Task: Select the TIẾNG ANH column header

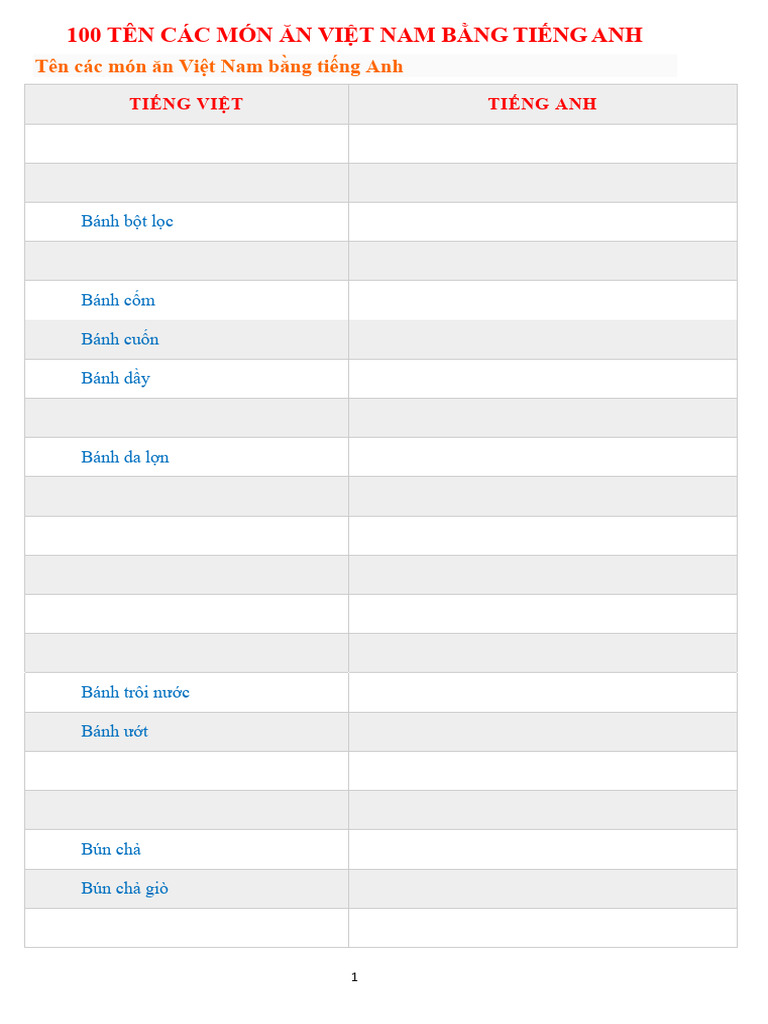Action: tap(542, 104)
